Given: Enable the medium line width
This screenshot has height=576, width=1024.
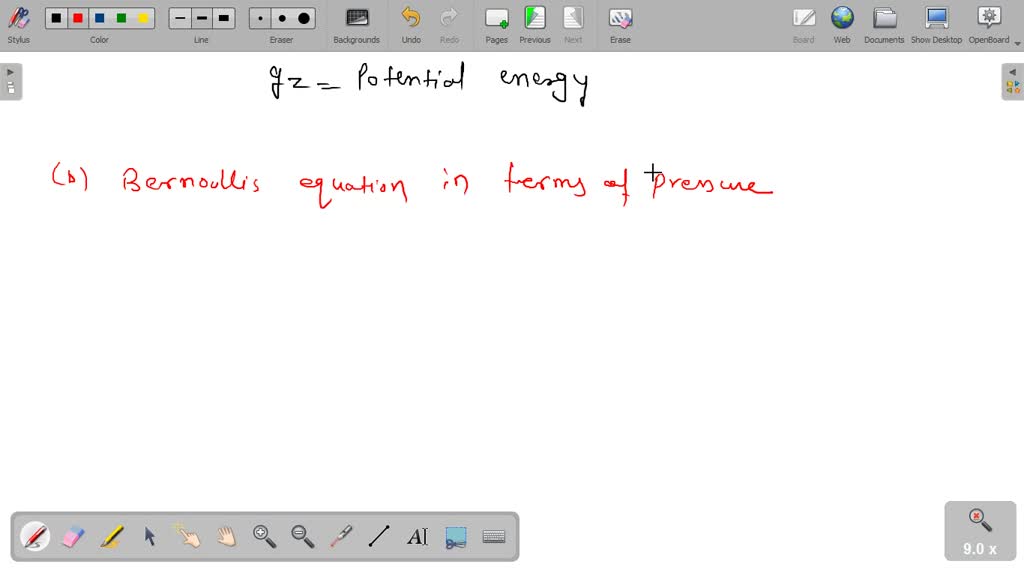Looking at the screenshot, I should pyautogui.click(x=200, y=17).
